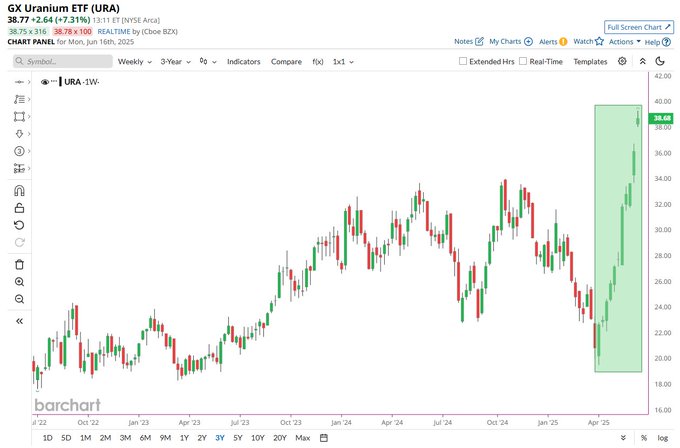Expand crosshair tool options arrow
The height and width of the screenshot is (448, 680).
tap(29, 82)
